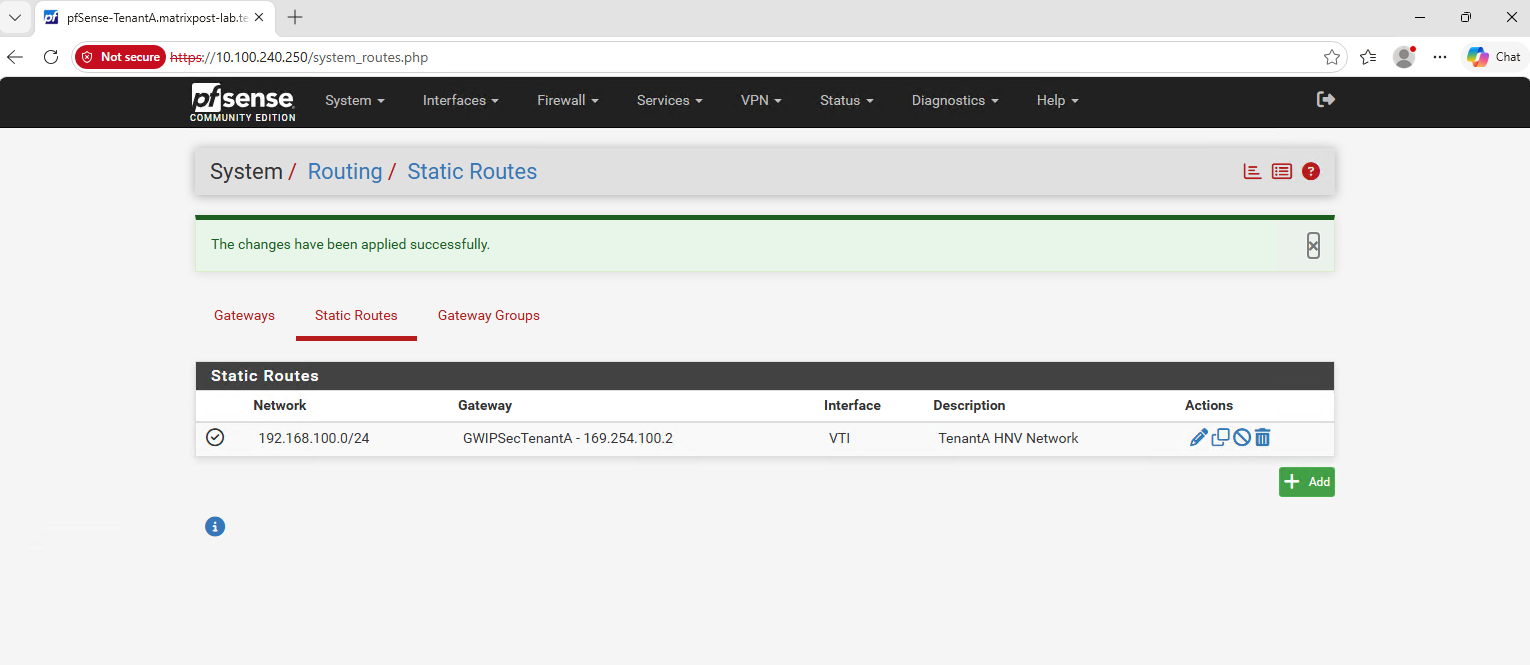This screenshot has width=1530, height=665.
Task: Edit the 192.168.100.0/24 route with pencil icon
Action: [1199, 437]
